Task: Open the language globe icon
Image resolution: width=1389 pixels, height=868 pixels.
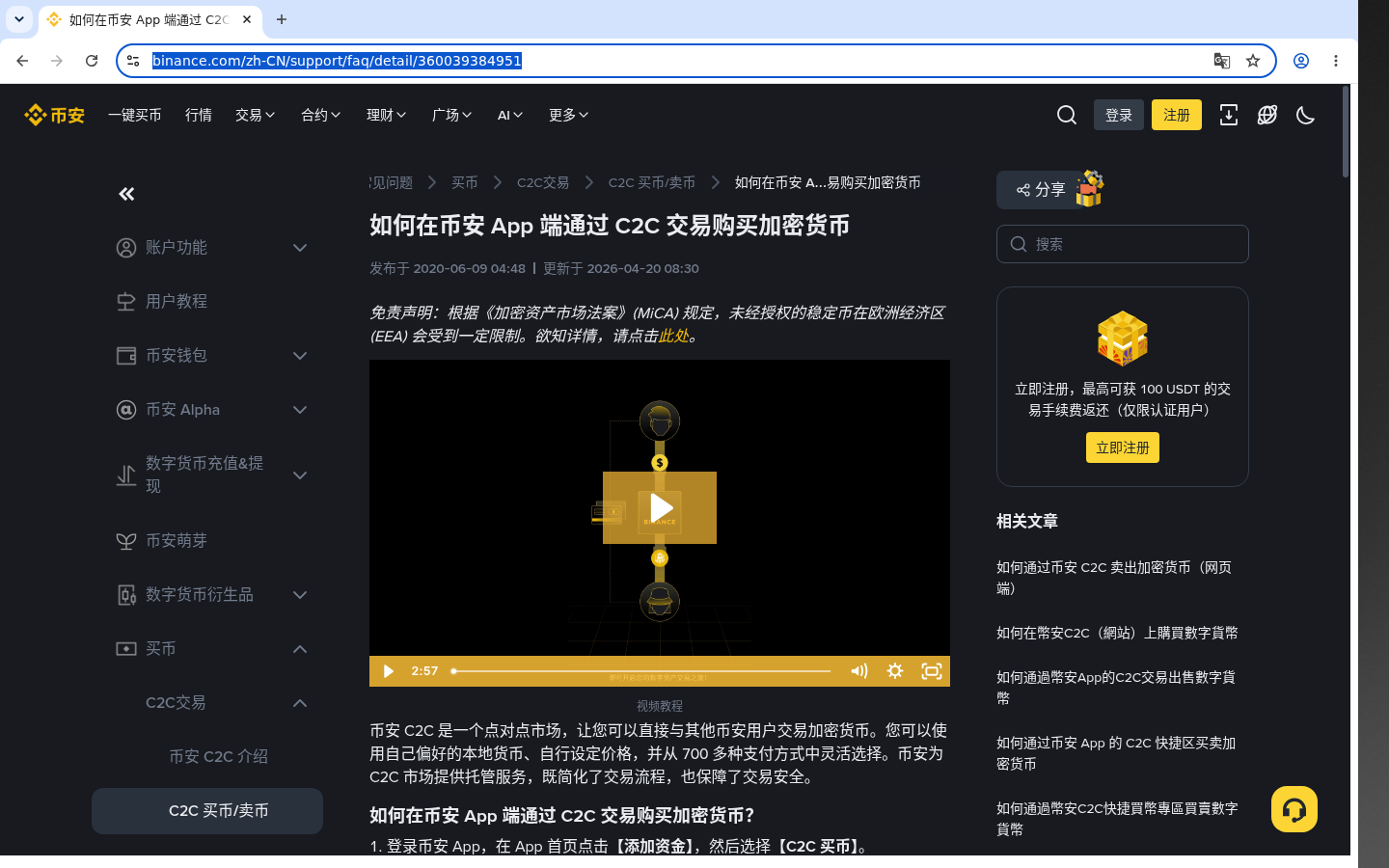Action: click(1267, 115)
